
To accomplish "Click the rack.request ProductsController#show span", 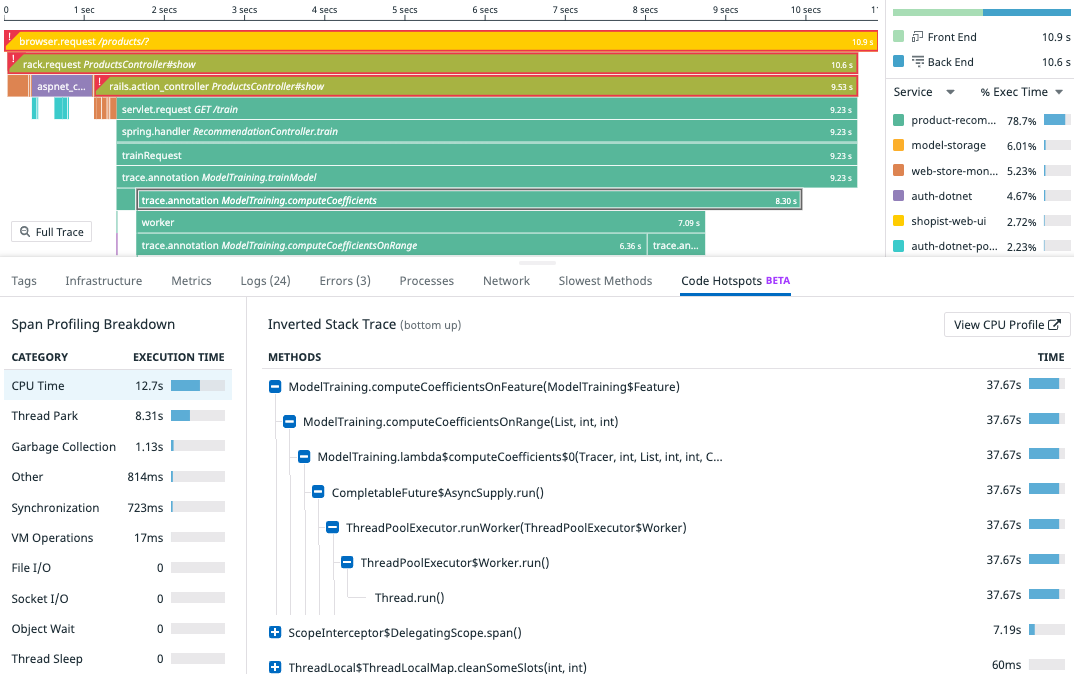I will pyautogui.click(x=433, y=64).
